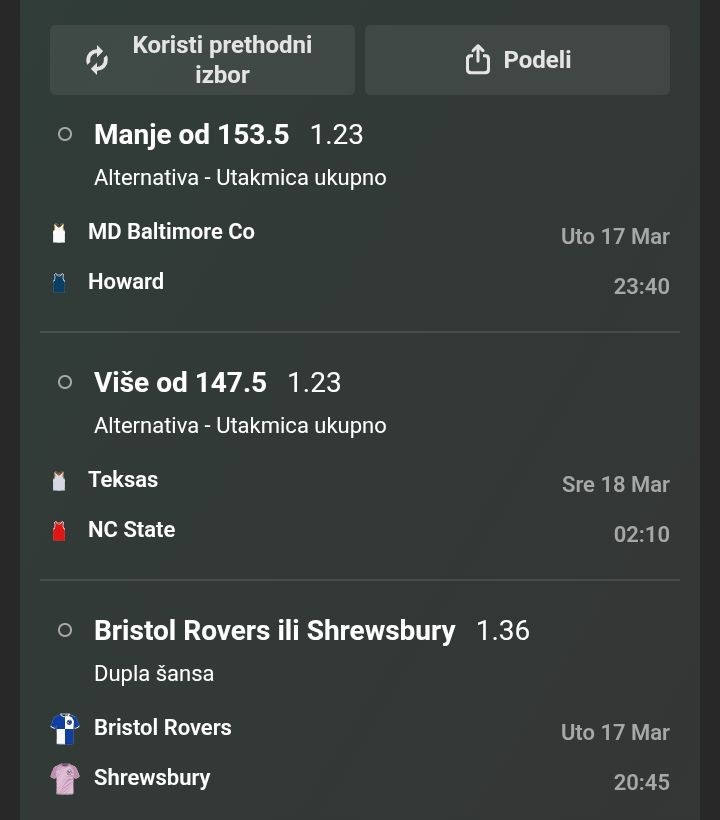Click the NC State red jersey icon
Viewport: 720px width, 820px height.
[59, 531]
